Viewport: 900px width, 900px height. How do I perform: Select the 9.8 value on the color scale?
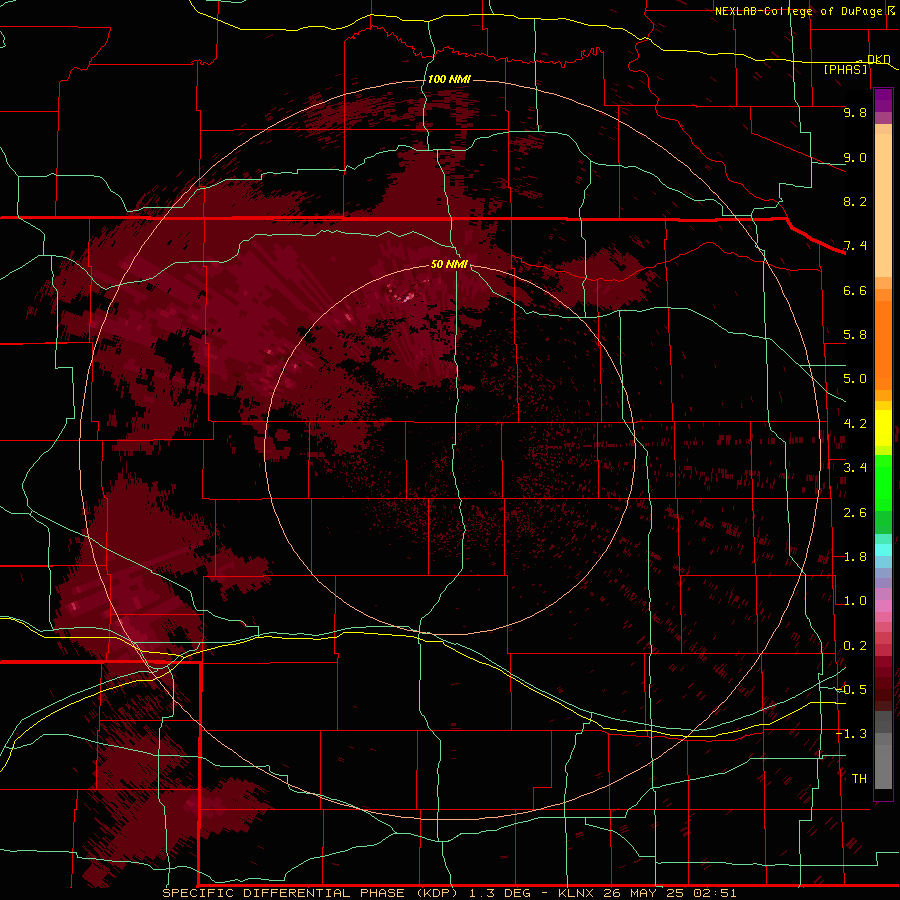click(x=855, y=112)
